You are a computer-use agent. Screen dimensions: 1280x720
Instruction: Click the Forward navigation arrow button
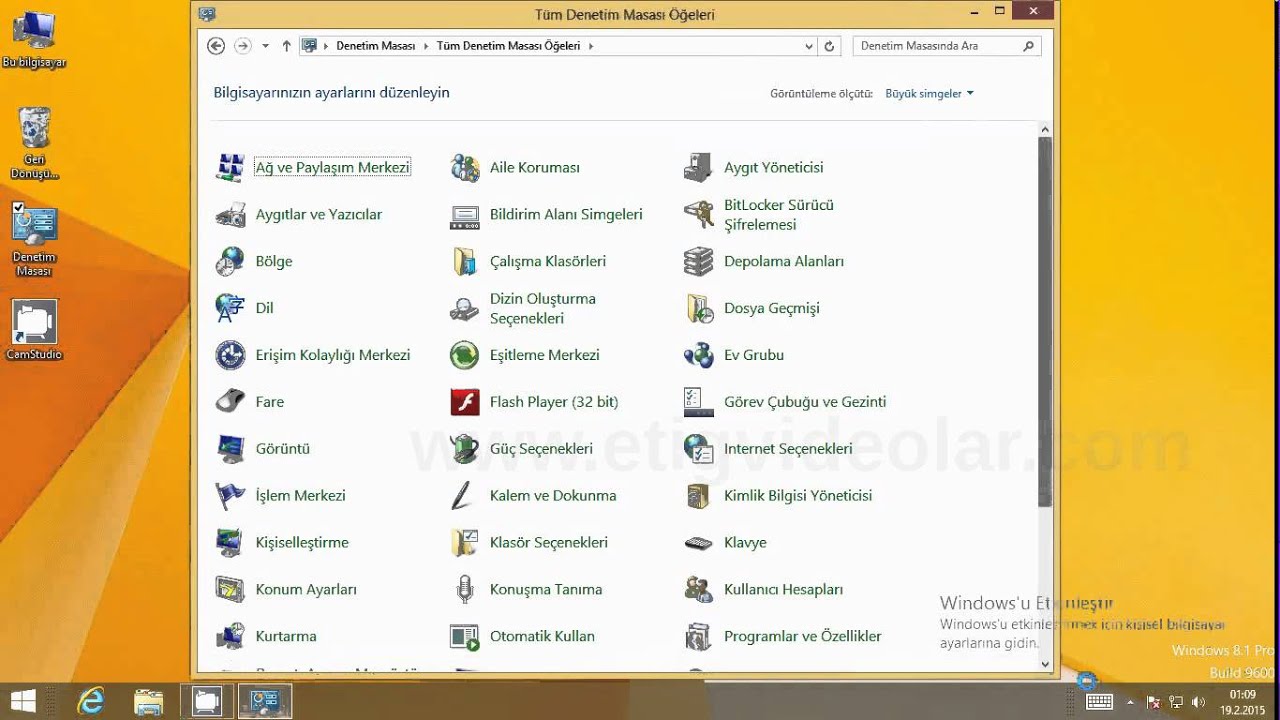tap(243, 46)
